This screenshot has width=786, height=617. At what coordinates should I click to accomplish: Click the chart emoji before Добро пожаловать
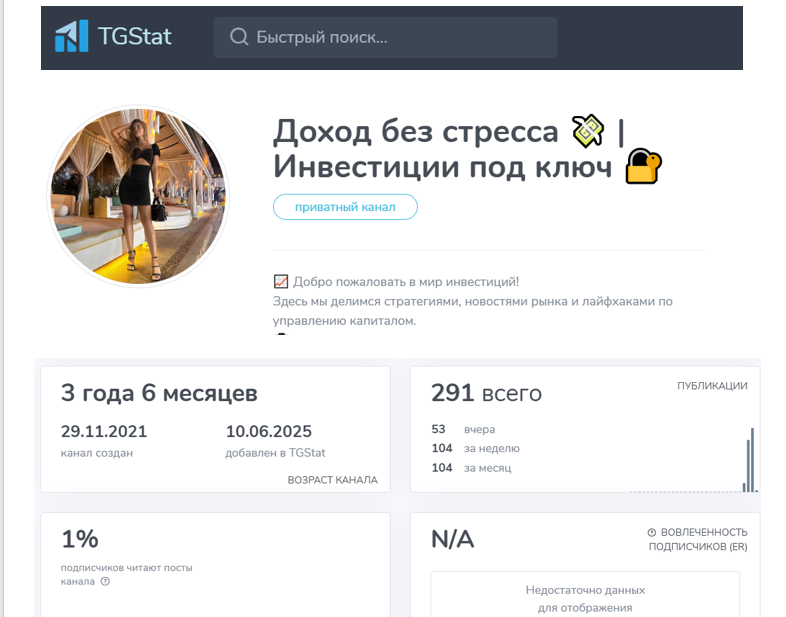click(x=281, y=282)
